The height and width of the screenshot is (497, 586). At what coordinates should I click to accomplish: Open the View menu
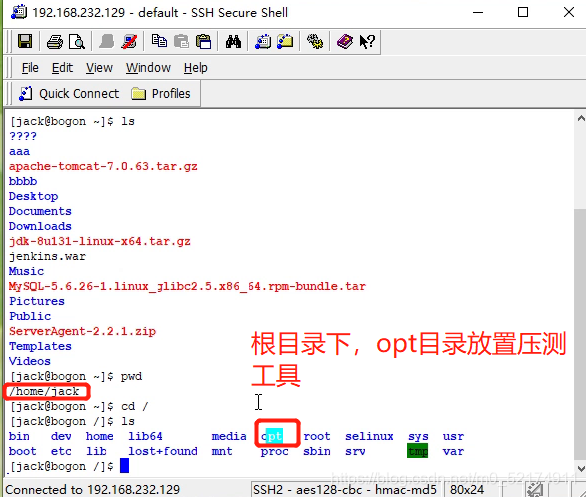99,68
